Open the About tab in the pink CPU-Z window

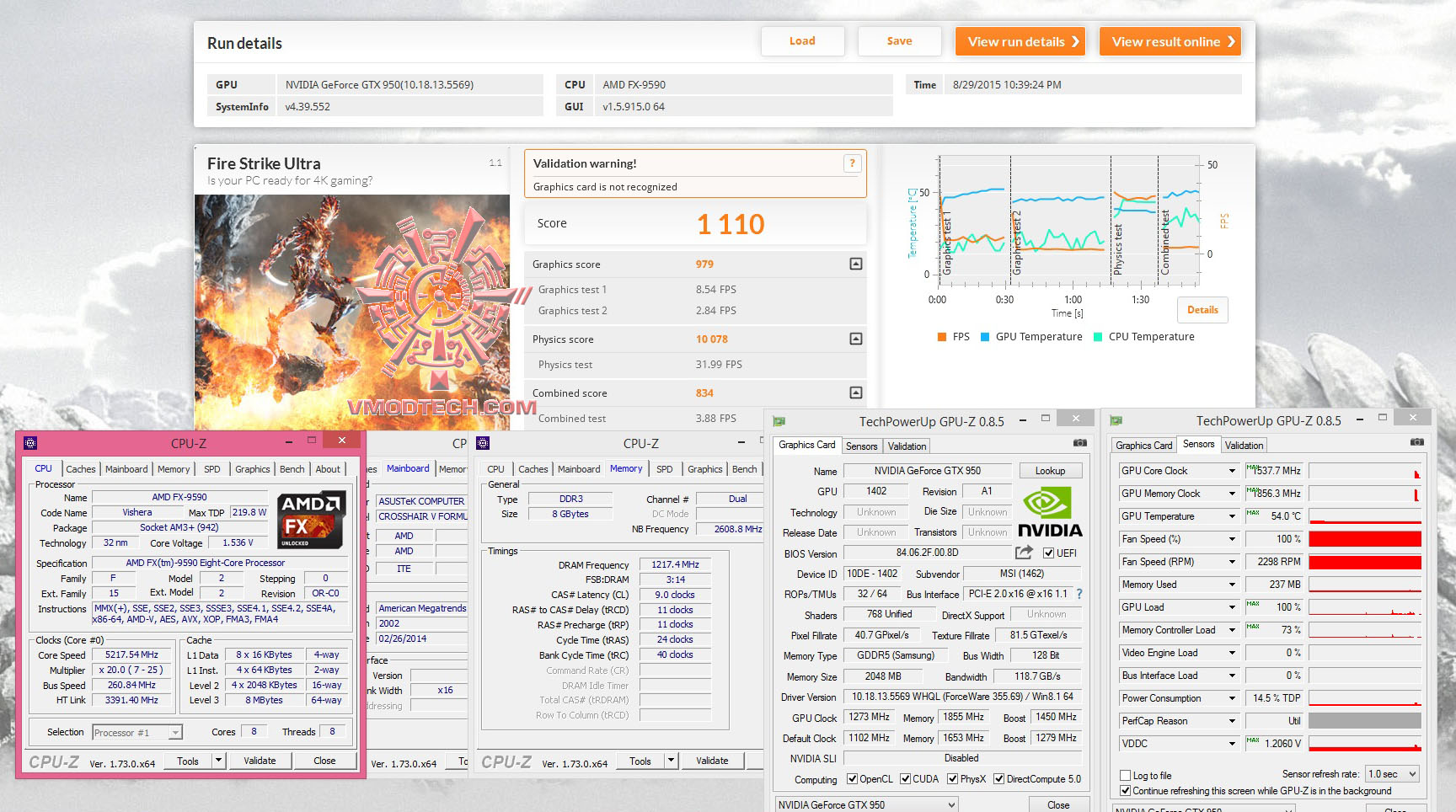click(x=328, y=469)
